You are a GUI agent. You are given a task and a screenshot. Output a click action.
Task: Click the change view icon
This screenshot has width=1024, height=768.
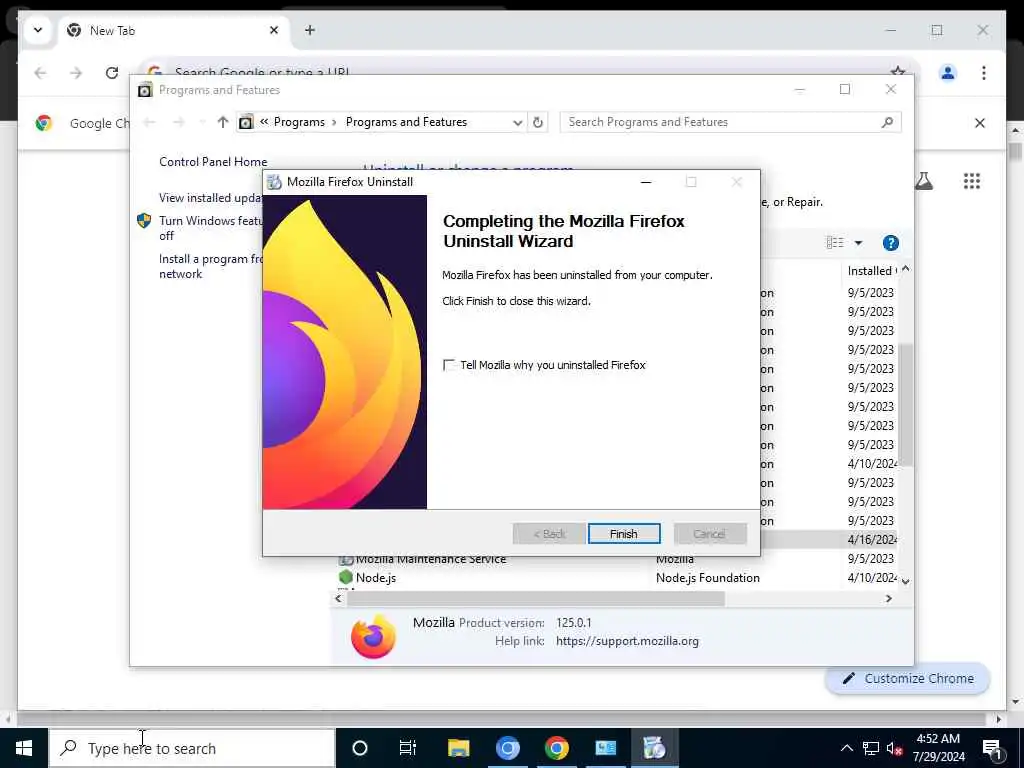point(835,243)
